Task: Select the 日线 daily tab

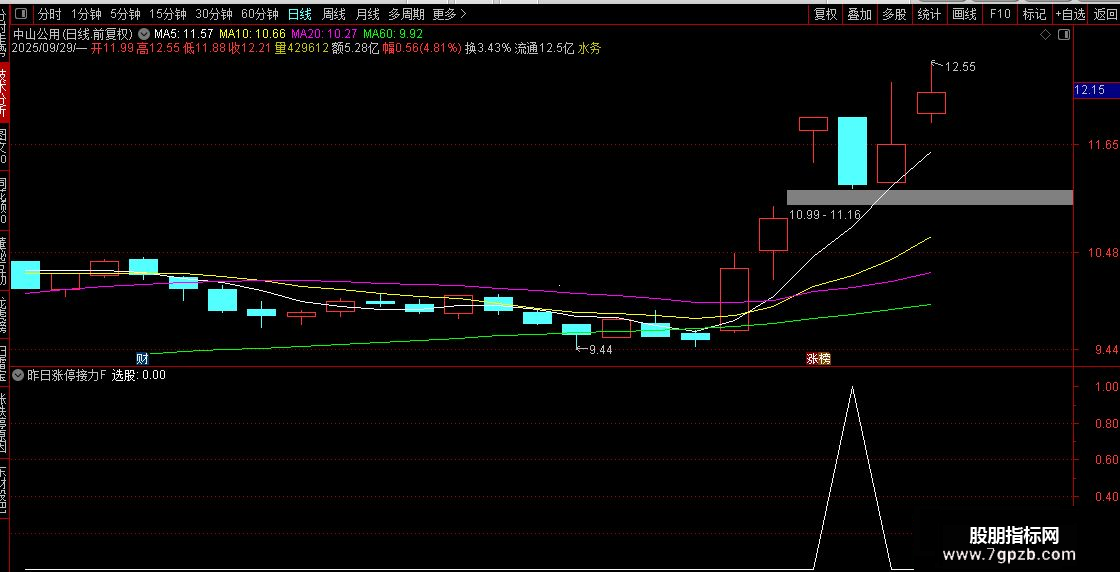Action: click(x=299, y=14)
